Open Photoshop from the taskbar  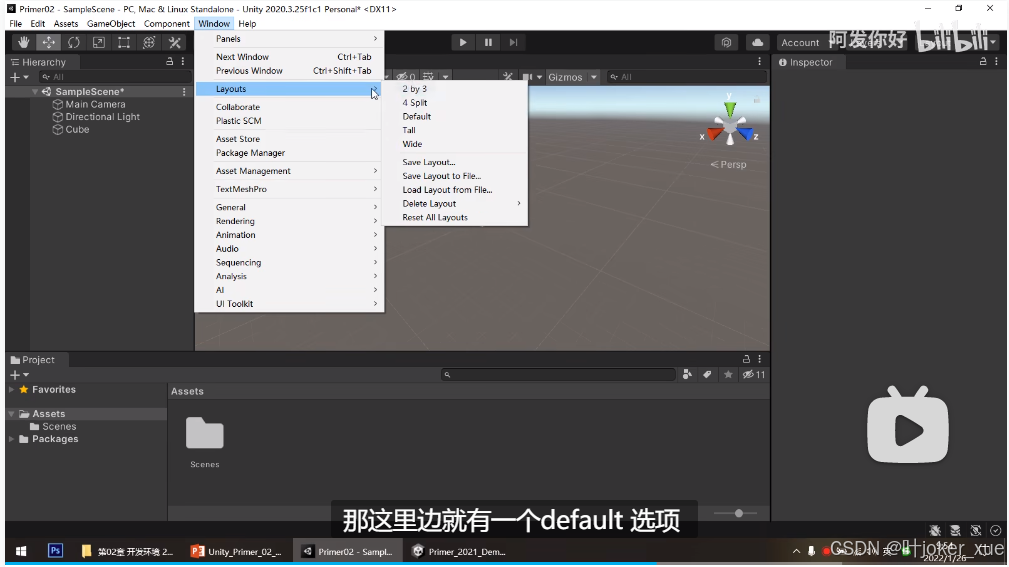pos(55,551)
